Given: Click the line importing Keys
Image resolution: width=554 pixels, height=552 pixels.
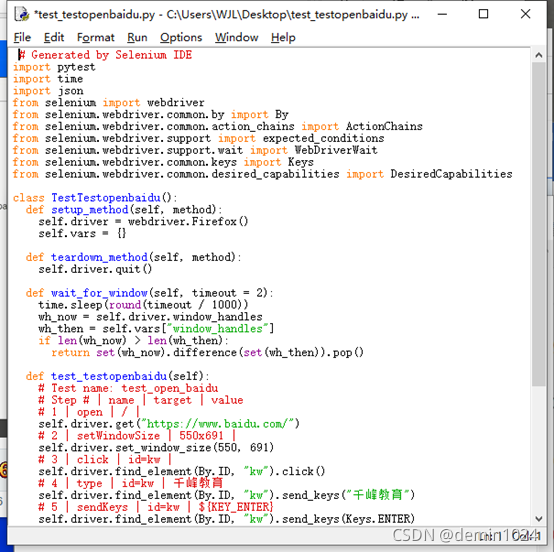Looking at the screenshot, I should tap(163, 162).
